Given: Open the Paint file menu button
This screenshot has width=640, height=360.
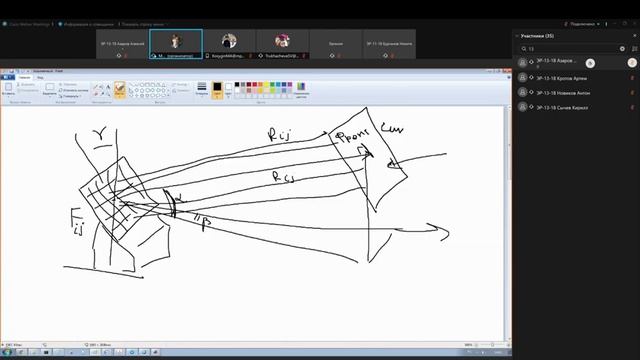Looking at the screenshot, I should (x=8, y=77).
